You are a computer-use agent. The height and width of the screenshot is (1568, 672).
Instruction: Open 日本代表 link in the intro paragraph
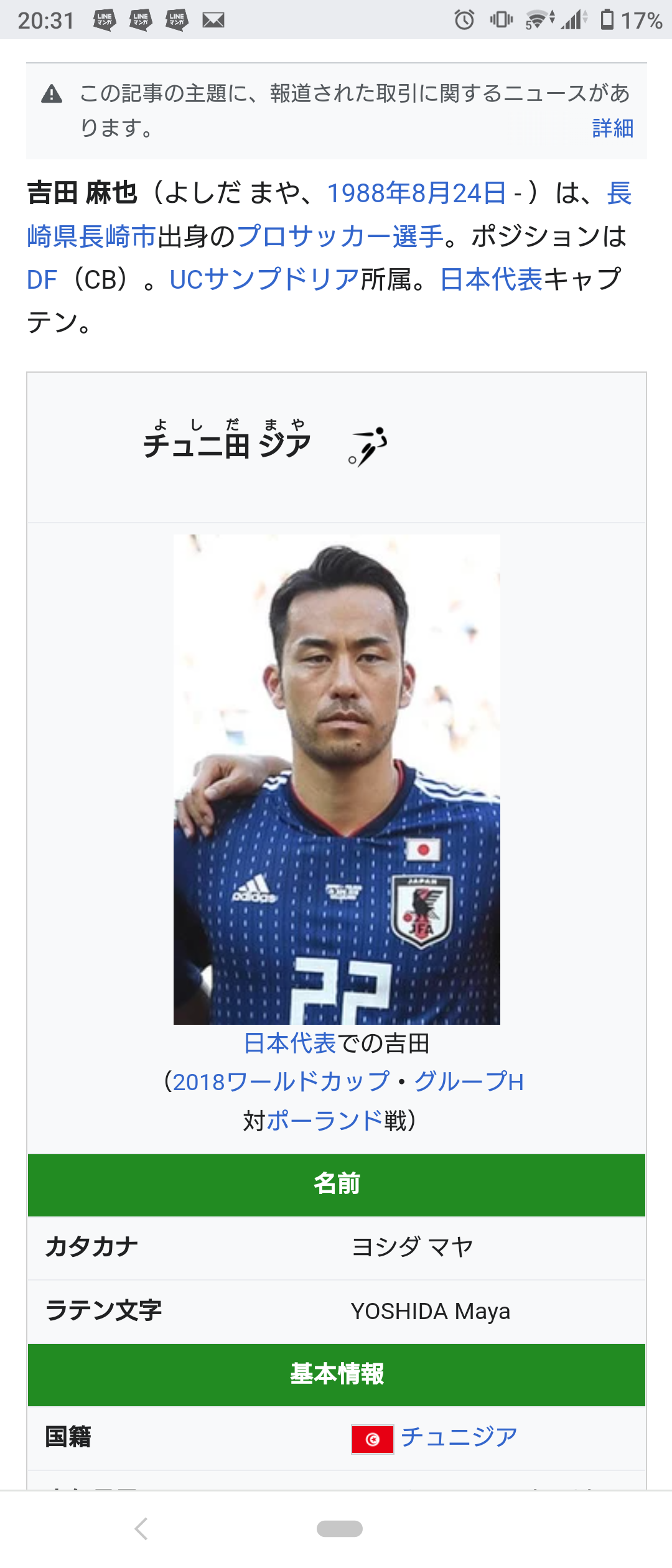click(x=491, y=279)
